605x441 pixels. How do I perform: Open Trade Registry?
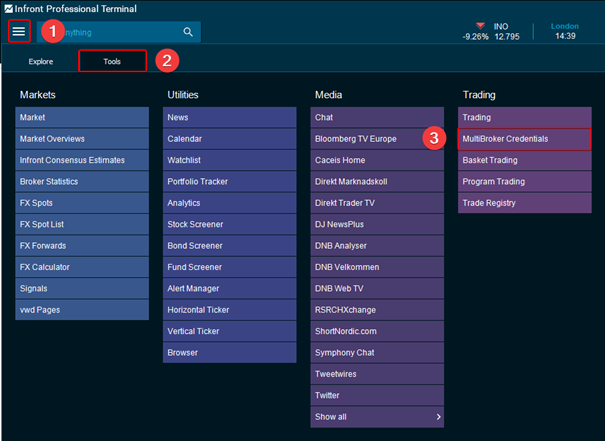click(525, 203)
